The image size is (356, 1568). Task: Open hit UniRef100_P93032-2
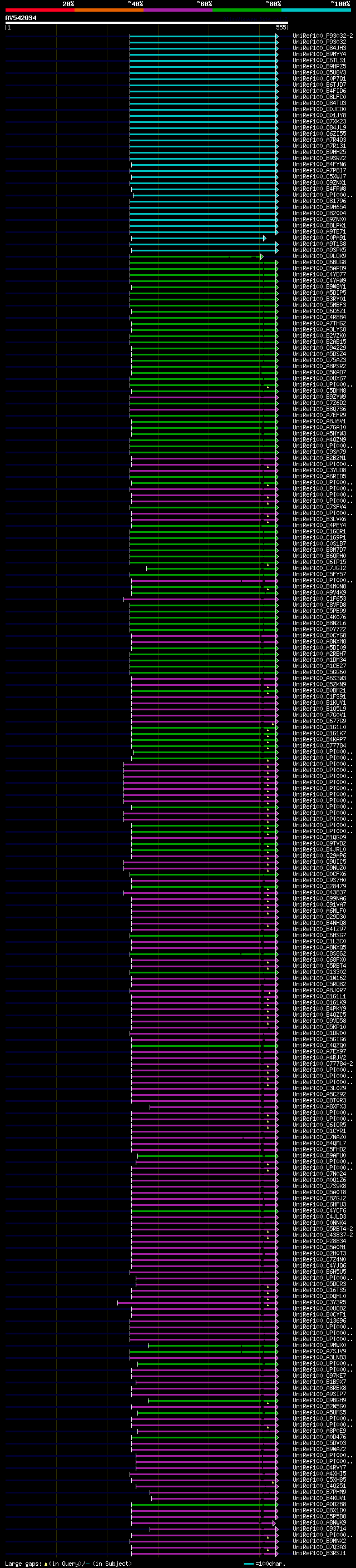tap(323, 36)
